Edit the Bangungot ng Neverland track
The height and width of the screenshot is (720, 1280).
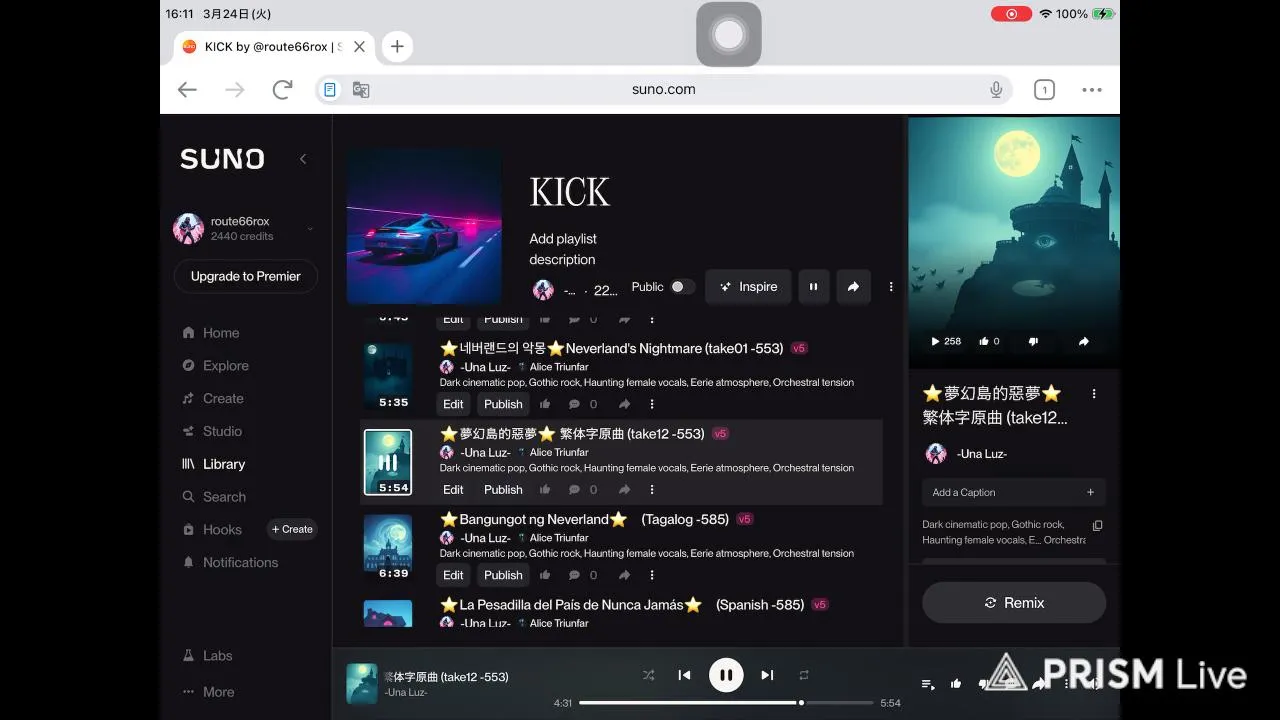coord(453,575)
